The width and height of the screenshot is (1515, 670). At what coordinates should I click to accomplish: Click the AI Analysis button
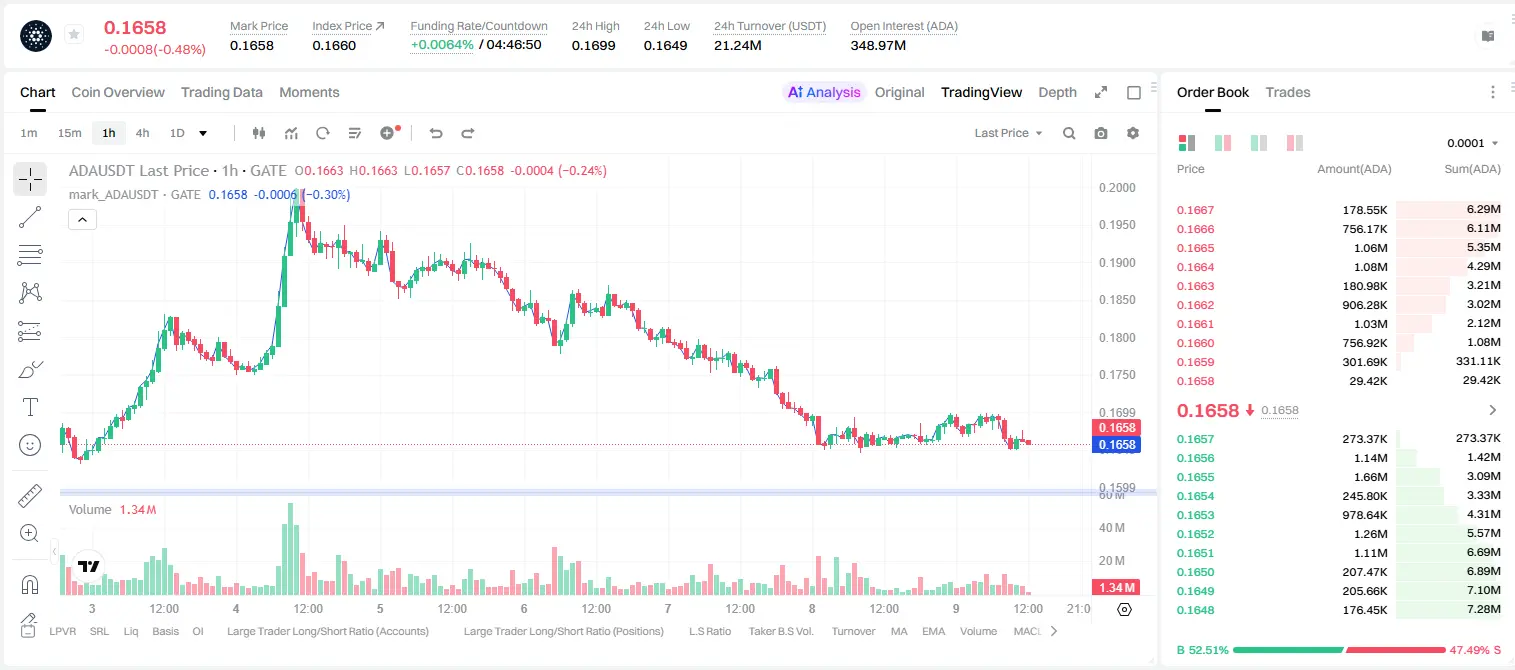[824, 92]
